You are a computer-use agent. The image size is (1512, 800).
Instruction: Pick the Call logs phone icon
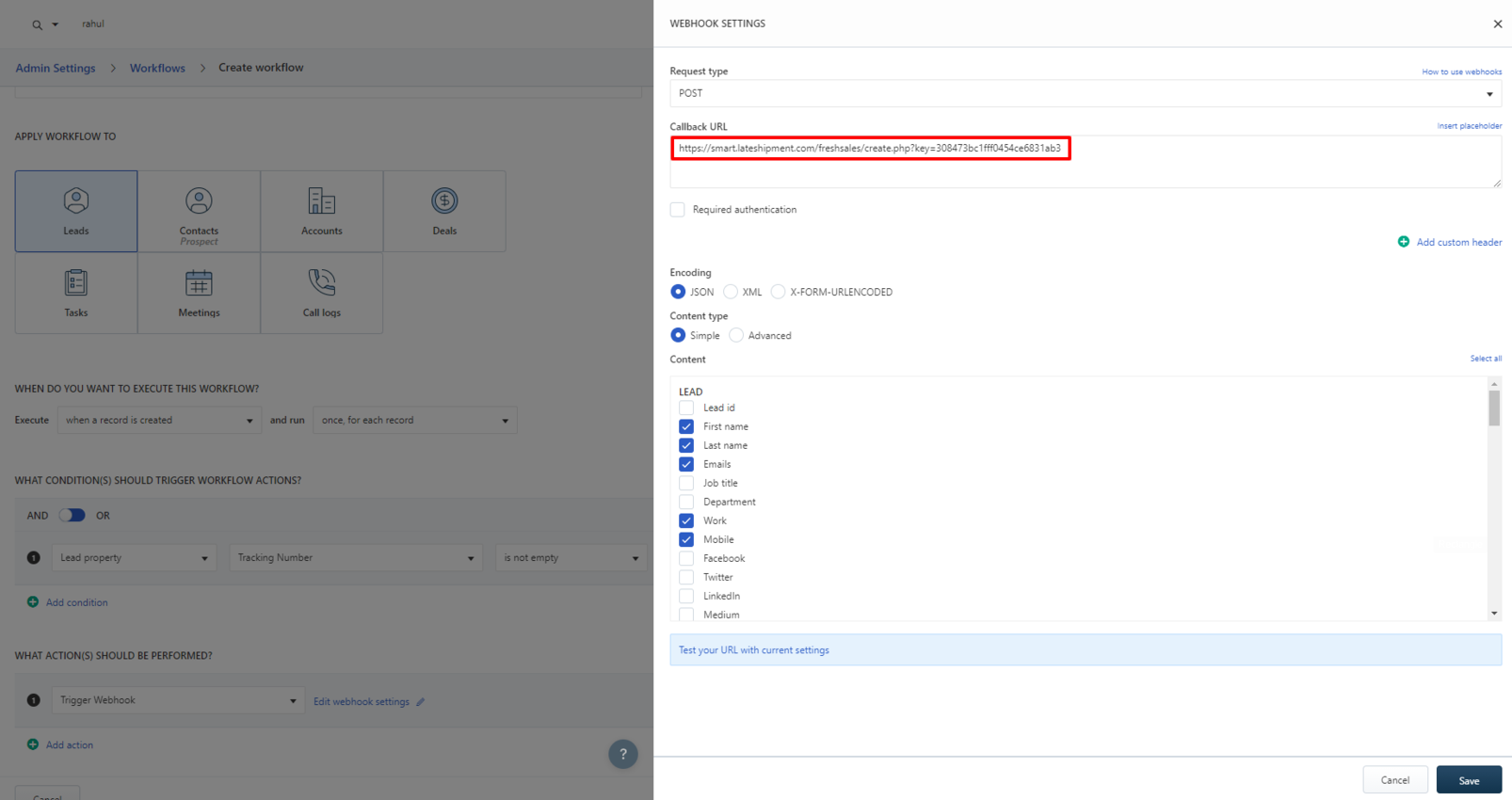pos(322,282)
